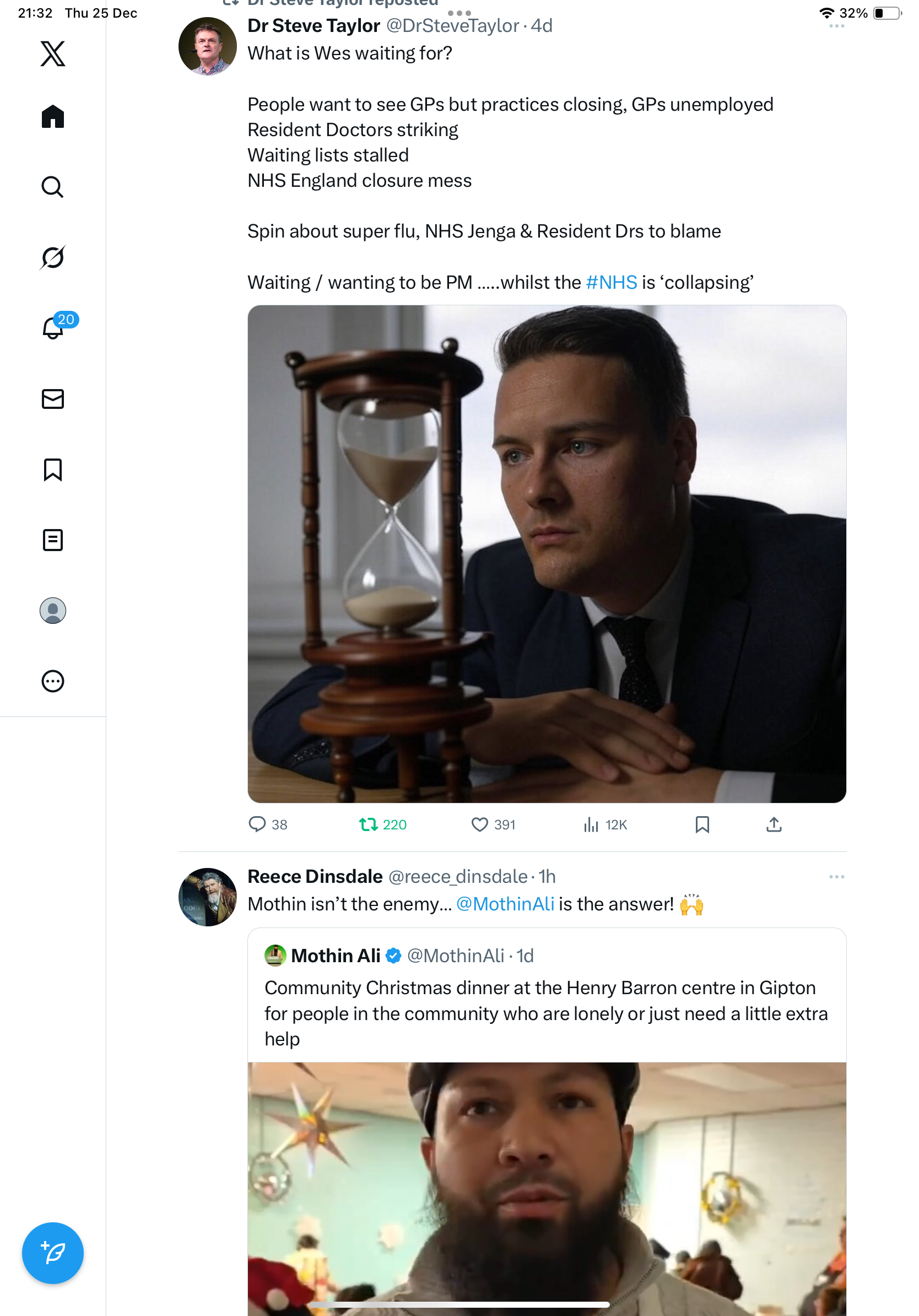Open Notifications with 20 badge
The height and width of the screenshot is (1316, 919).
(54, 328)
